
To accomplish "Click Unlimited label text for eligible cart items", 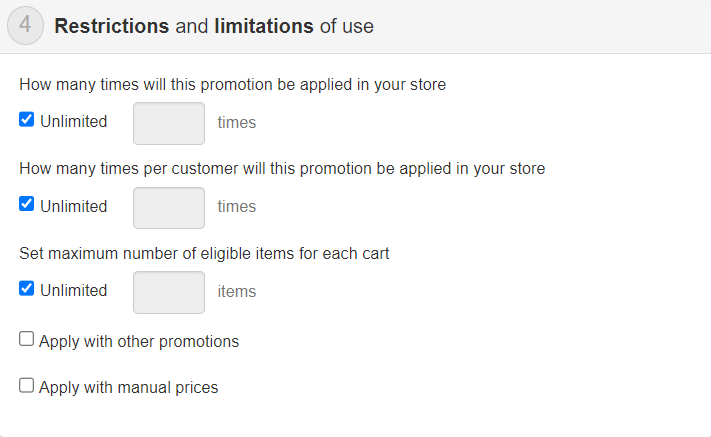I will 73,290.
